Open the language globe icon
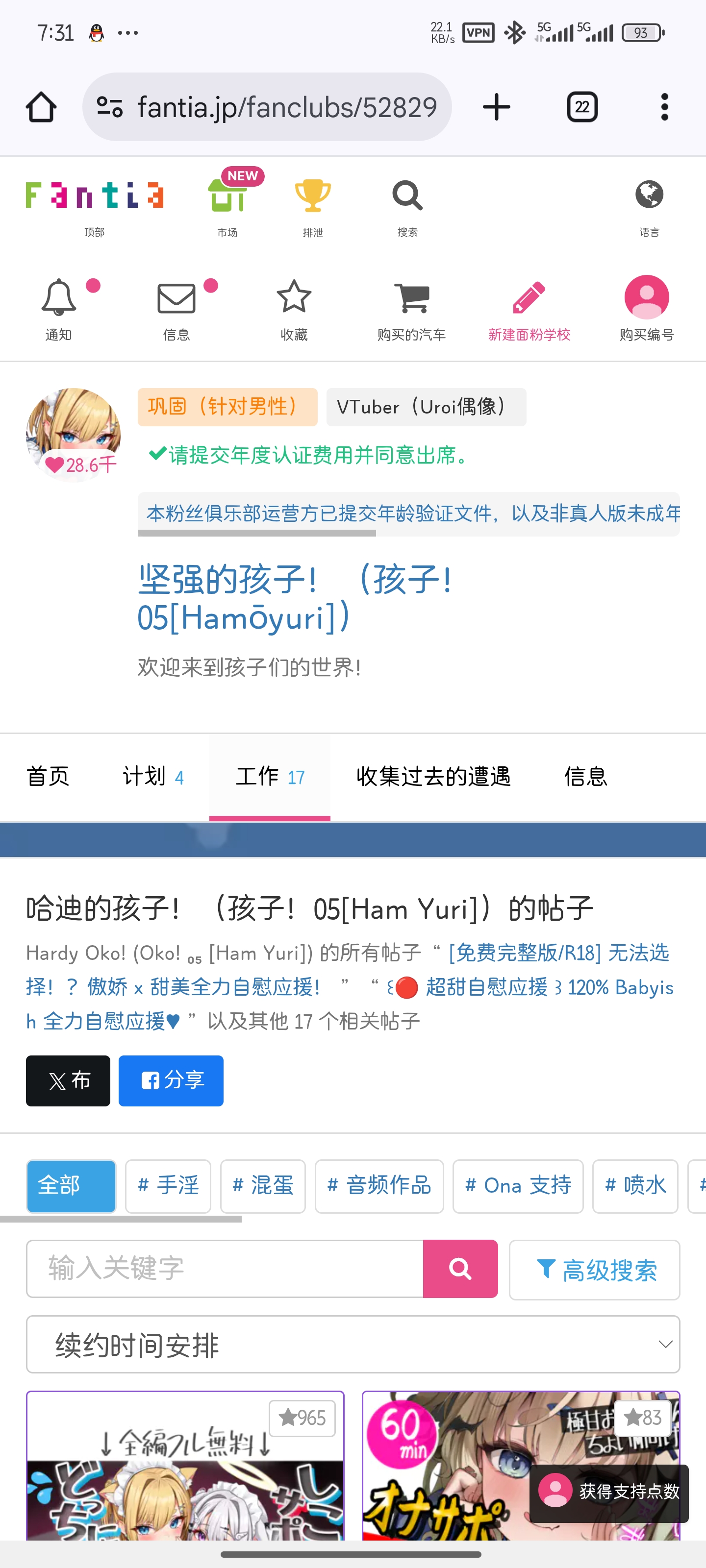706x1568 pixels. (x=649, y=195)
